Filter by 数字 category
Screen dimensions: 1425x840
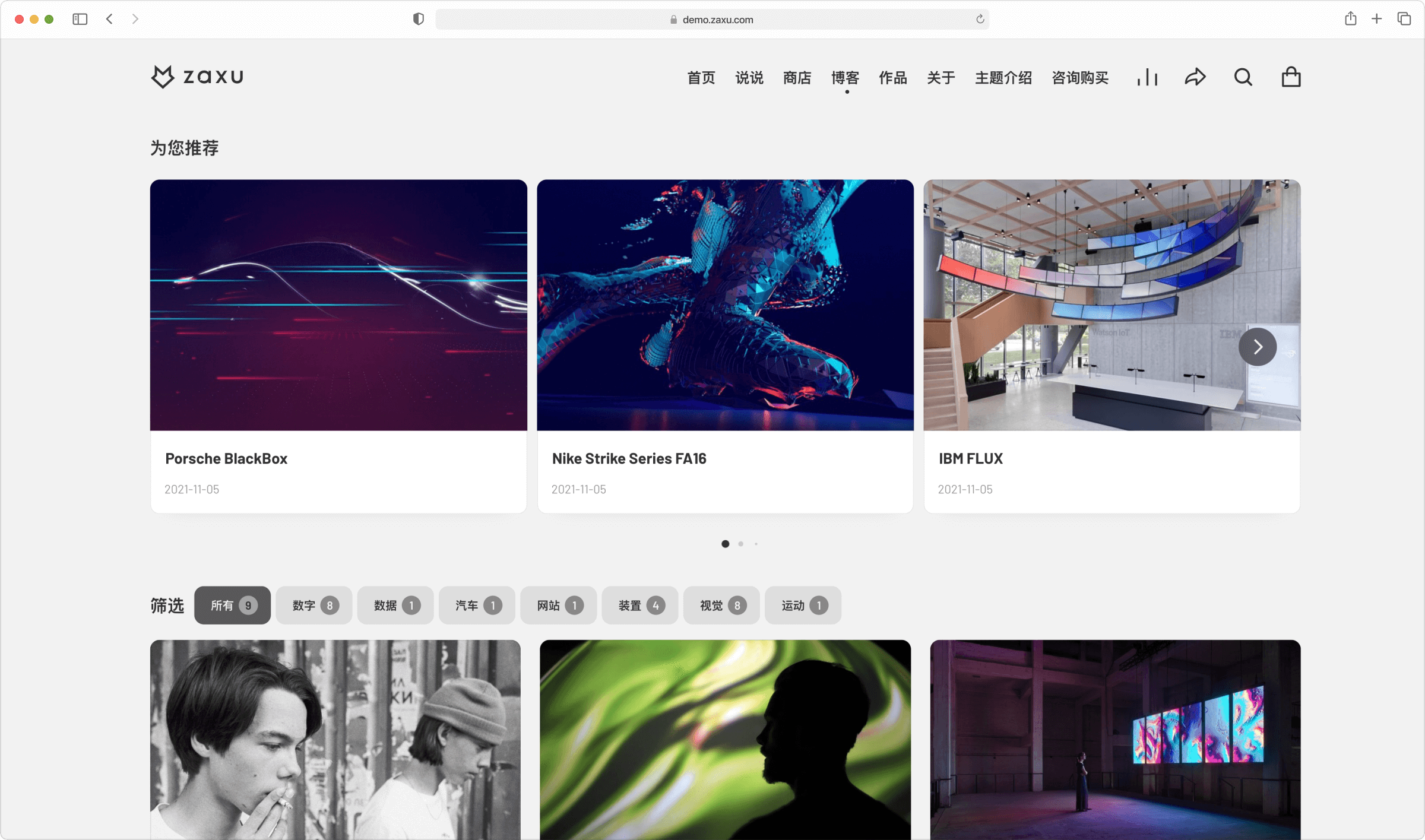(314, 606)
